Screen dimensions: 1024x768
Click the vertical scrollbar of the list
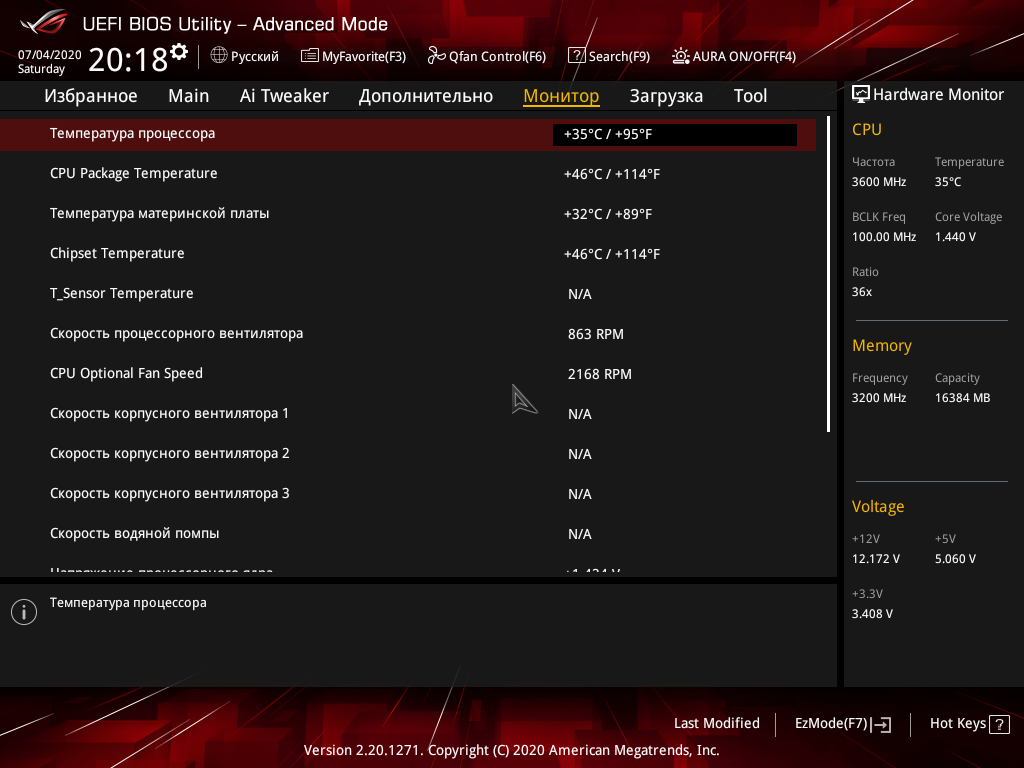click(828, 274)
